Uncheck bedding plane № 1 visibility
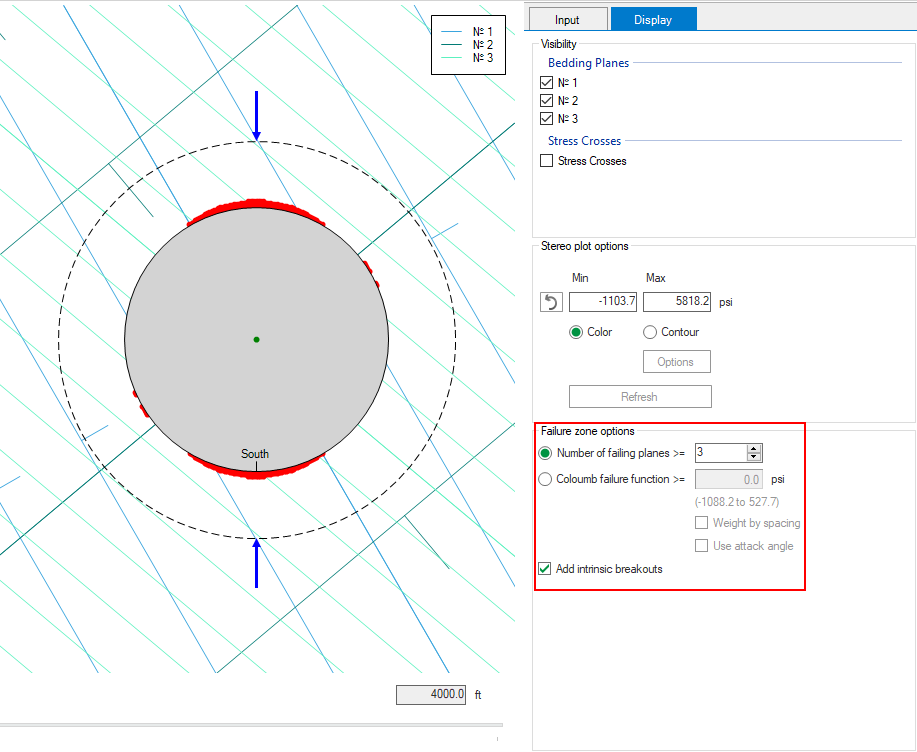 [546, 83]
